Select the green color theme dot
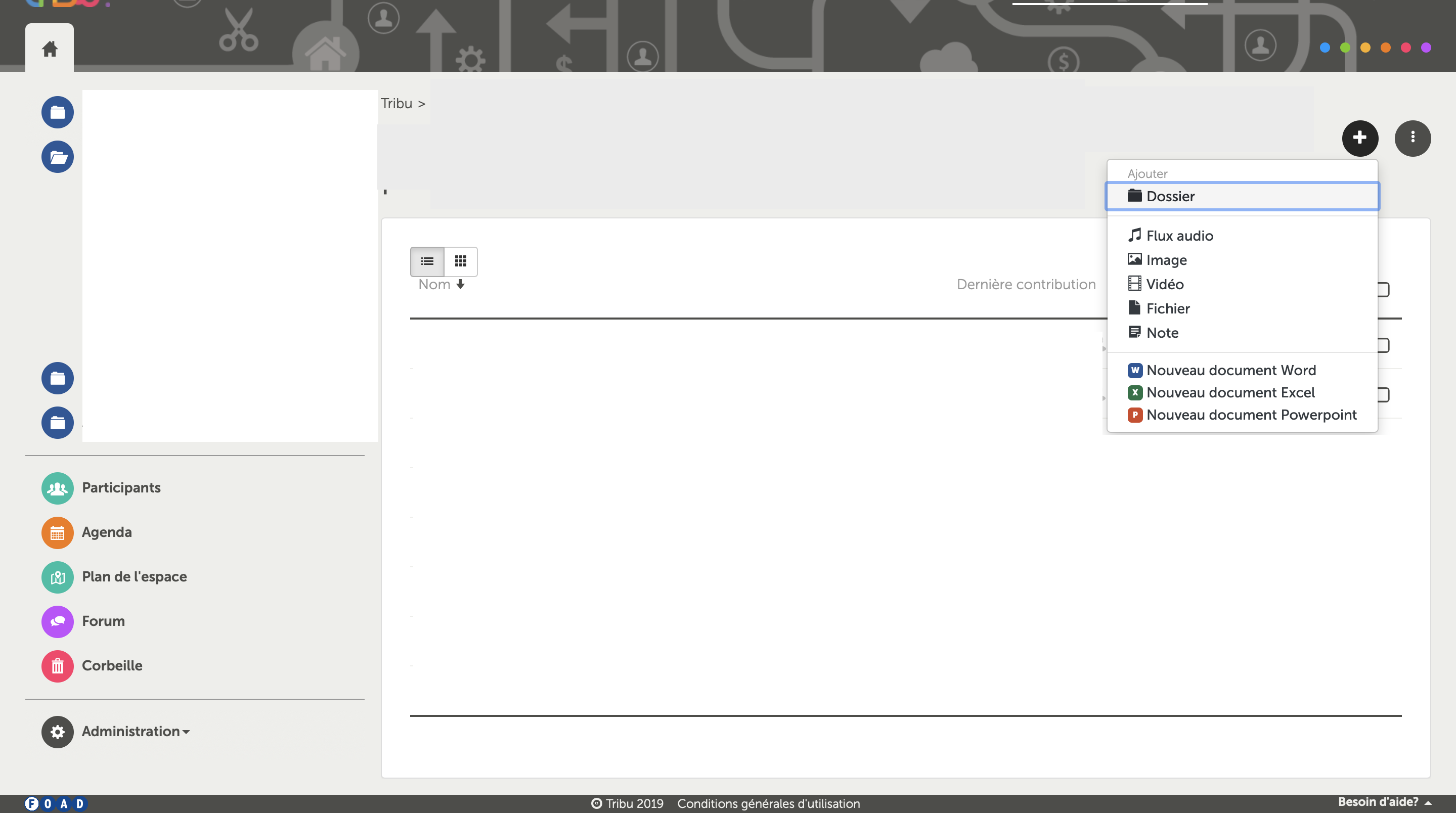The width and height of the screenshot is (1456, 813). click(1345, 48)
